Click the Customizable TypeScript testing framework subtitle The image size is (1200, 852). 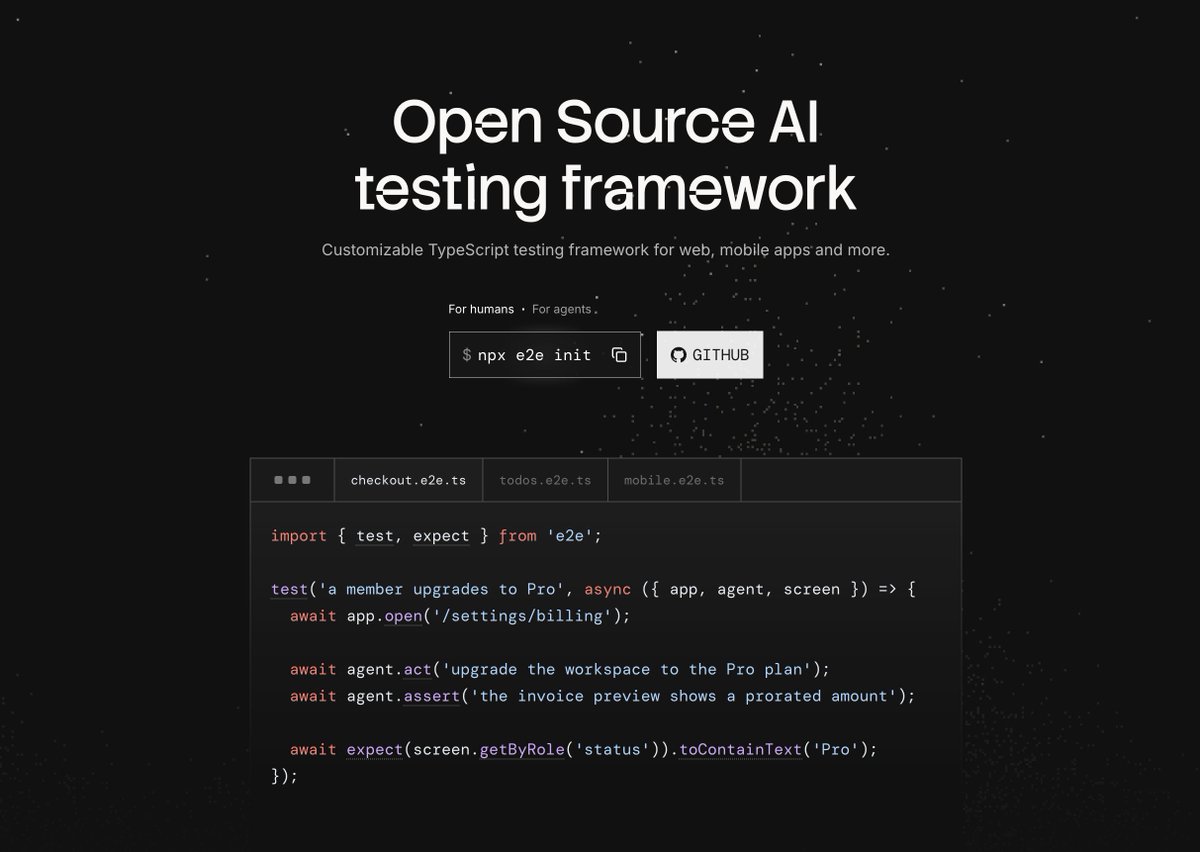tap(605, 249)
